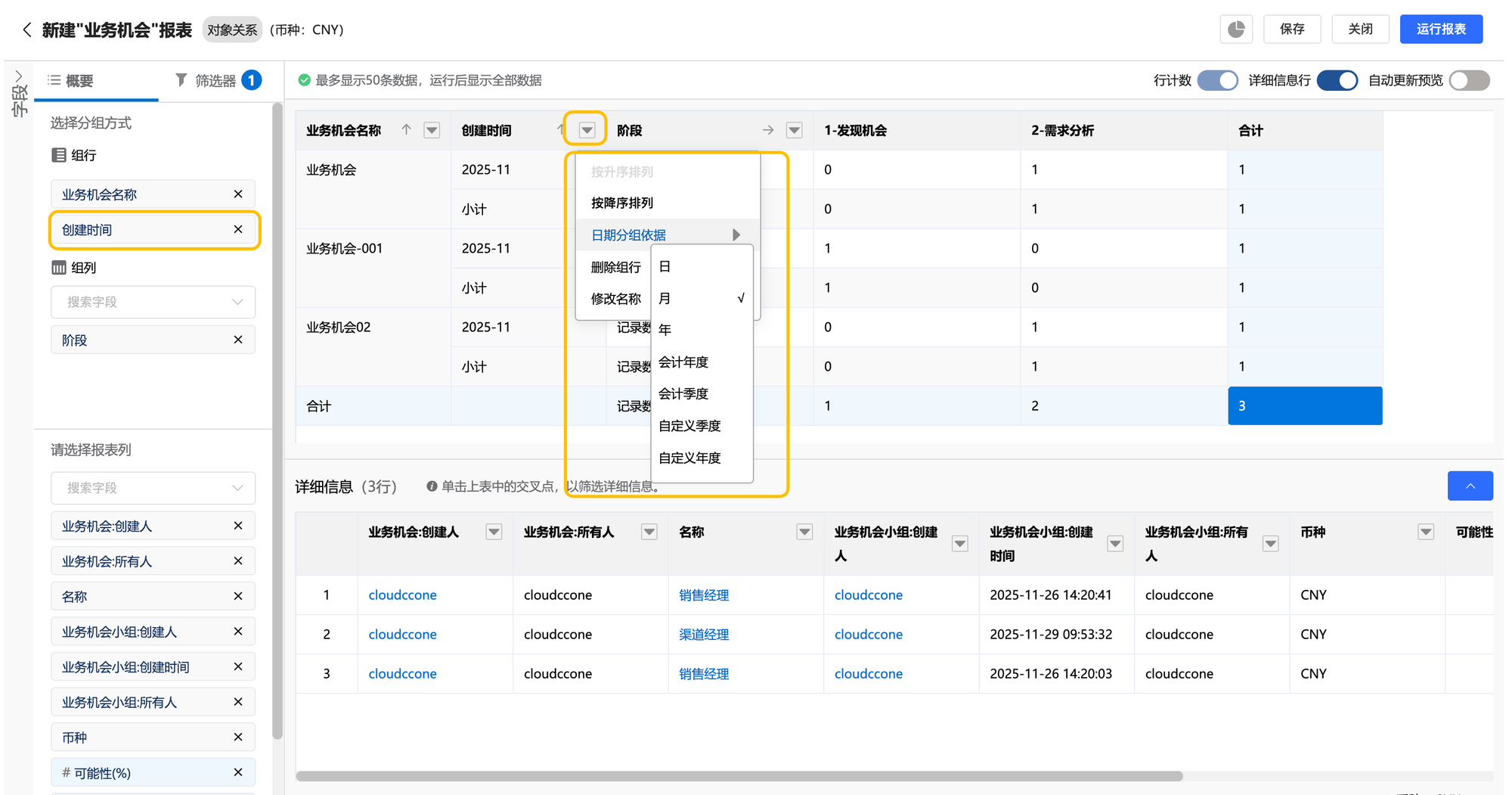The height and width of the screenshot is (795, 1512).
Task: Click the horizontal scrollbar under the details table
Action: point(739,776)
